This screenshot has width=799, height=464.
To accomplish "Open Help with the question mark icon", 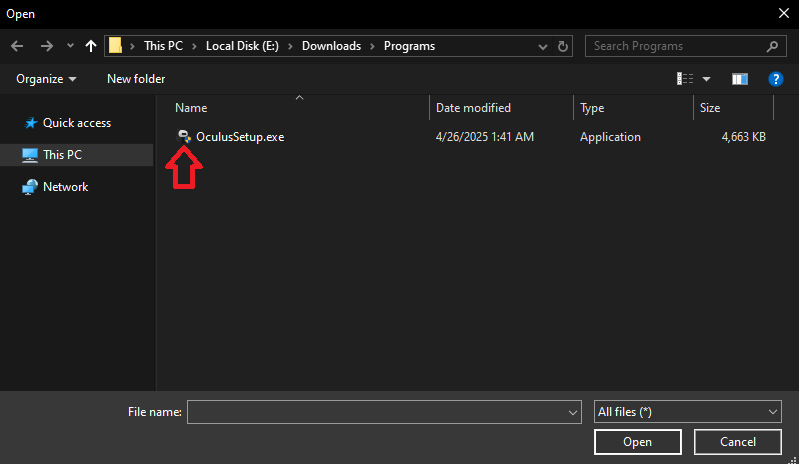I will (x=776, y=79).
